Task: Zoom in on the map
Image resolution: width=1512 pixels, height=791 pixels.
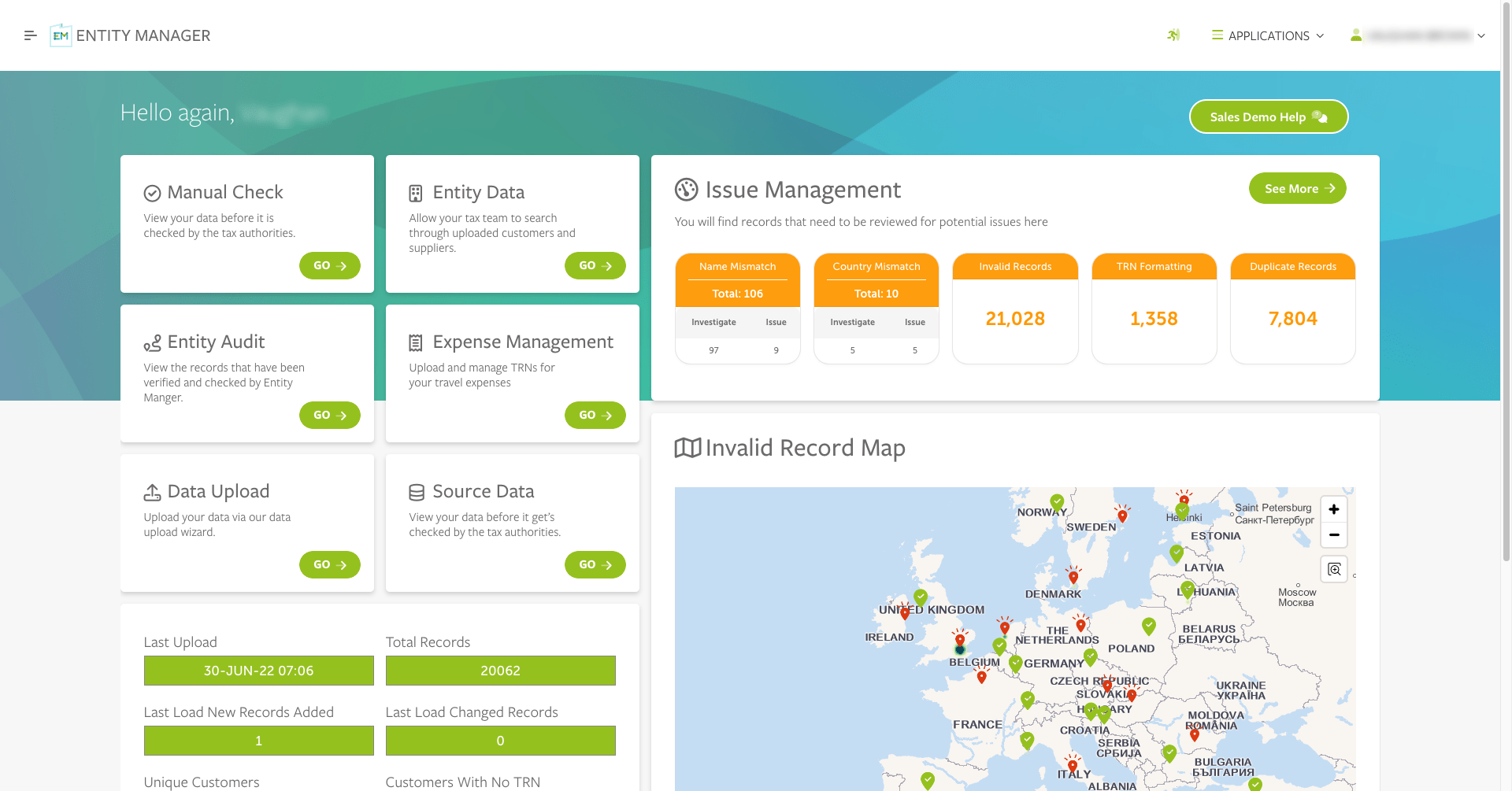Action: 1334,509
